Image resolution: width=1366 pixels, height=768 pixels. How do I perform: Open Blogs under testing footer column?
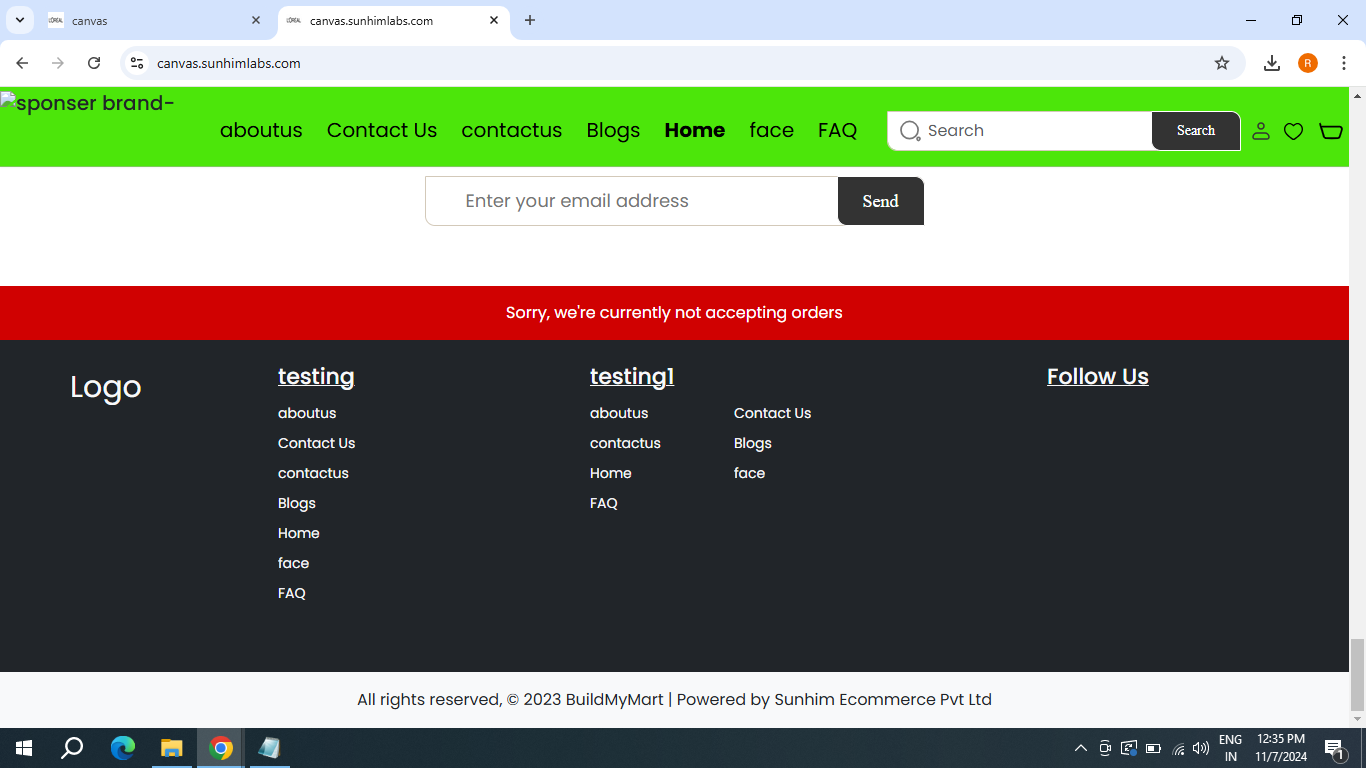point(297,503)
